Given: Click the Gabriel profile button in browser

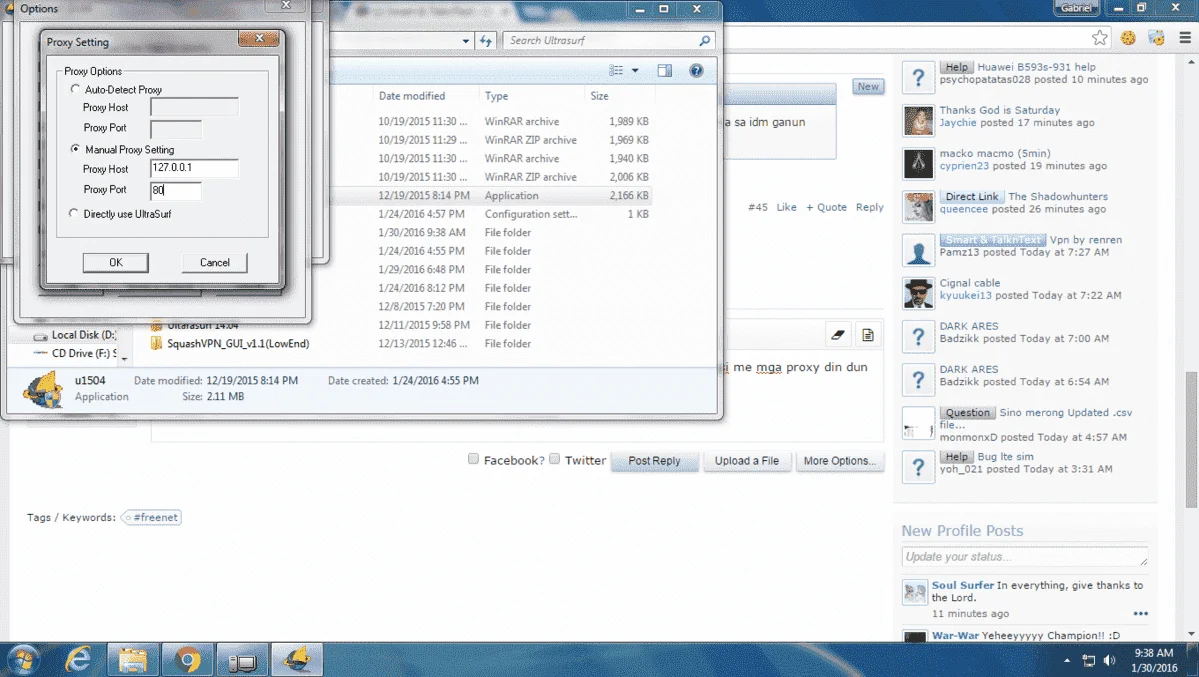Looking at the screenshot, I should click(x=1076, y=8).
